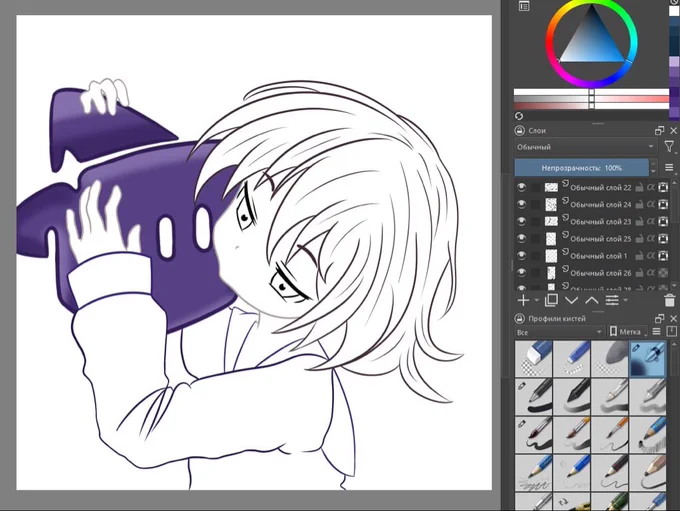Screen dimensions: 680x511
Task: Hide layer Обычный слой 25
Action: coord(521,238)
